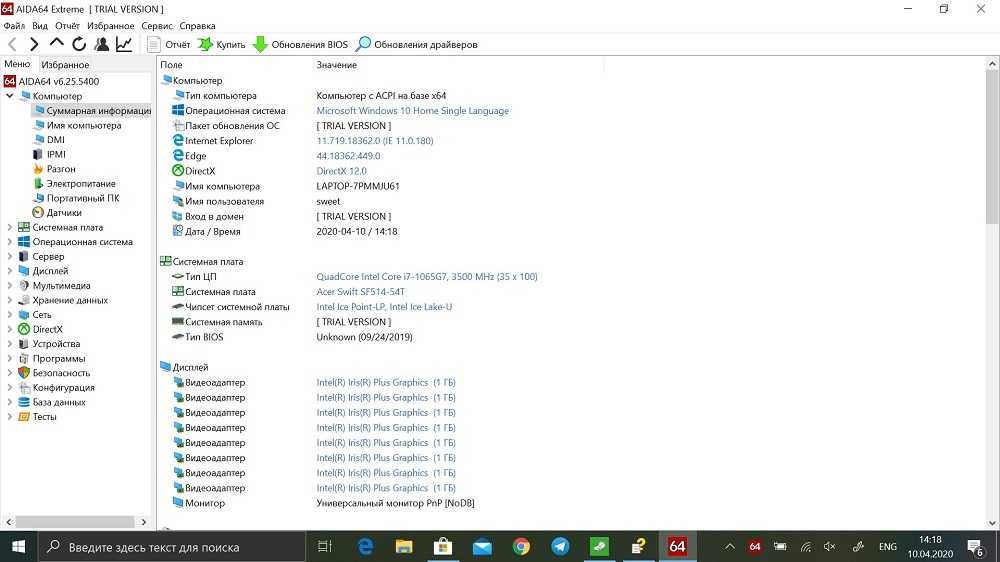
Task: Click the Forward navigation arrow
Action: pyautogui.click(x=34, y=44)
